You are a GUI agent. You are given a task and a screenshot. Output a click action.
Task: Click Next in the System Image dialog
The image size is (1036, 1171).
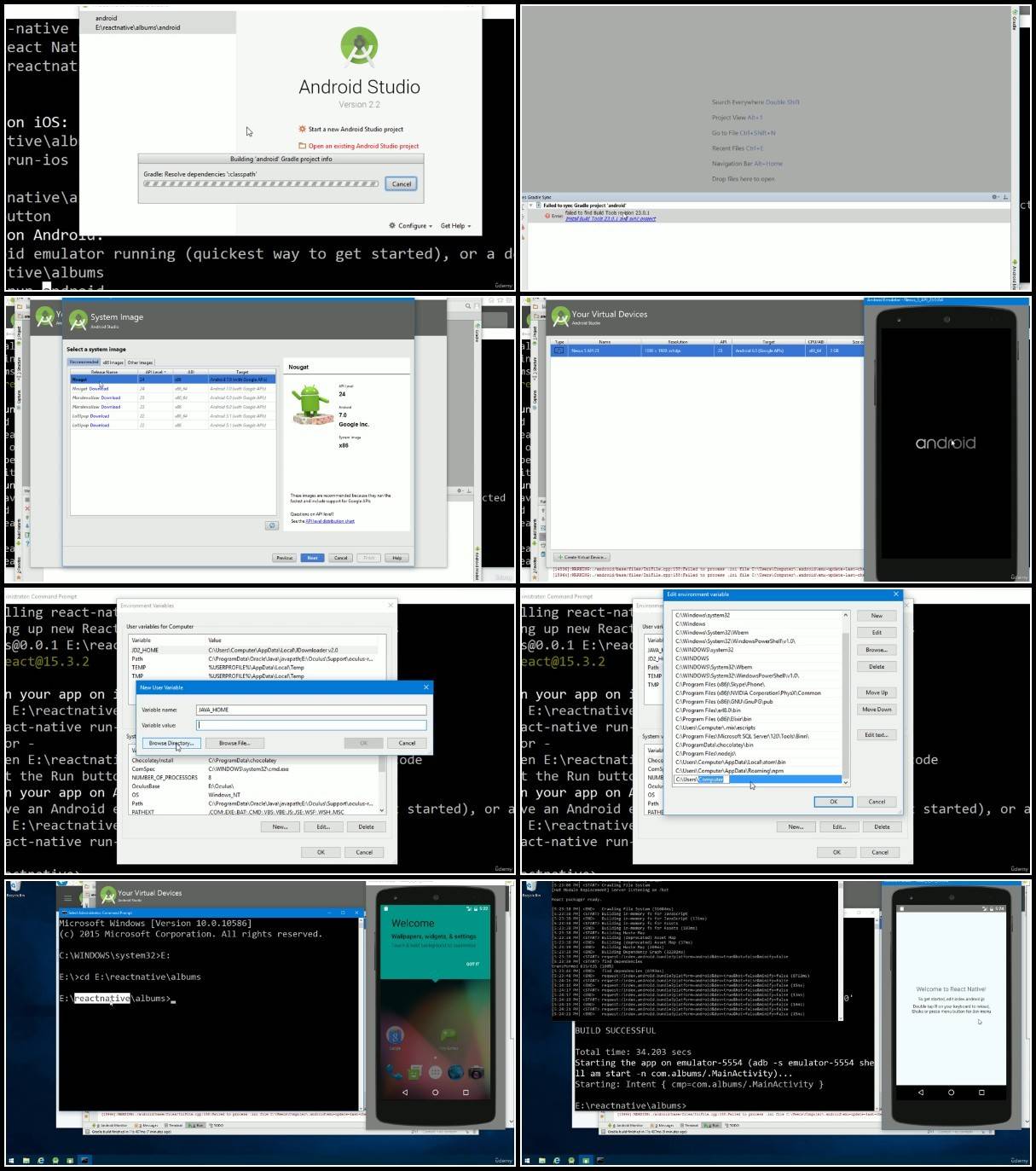pyautogui.click(x=312, y=558)
